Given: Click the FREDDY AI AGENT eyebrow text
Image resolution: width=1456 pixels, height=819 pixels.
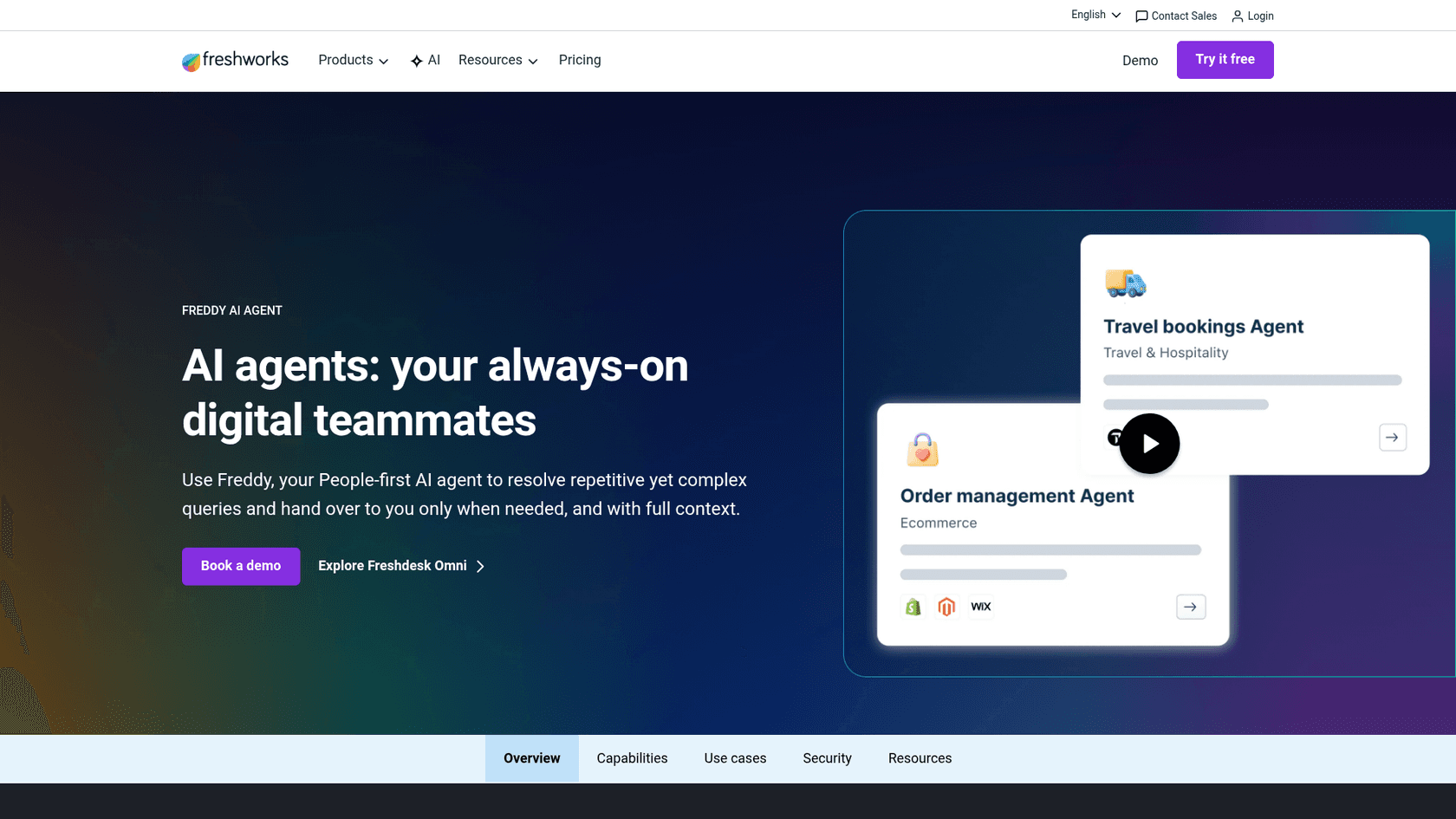Looking at the screenshot, I should (232, 310).
